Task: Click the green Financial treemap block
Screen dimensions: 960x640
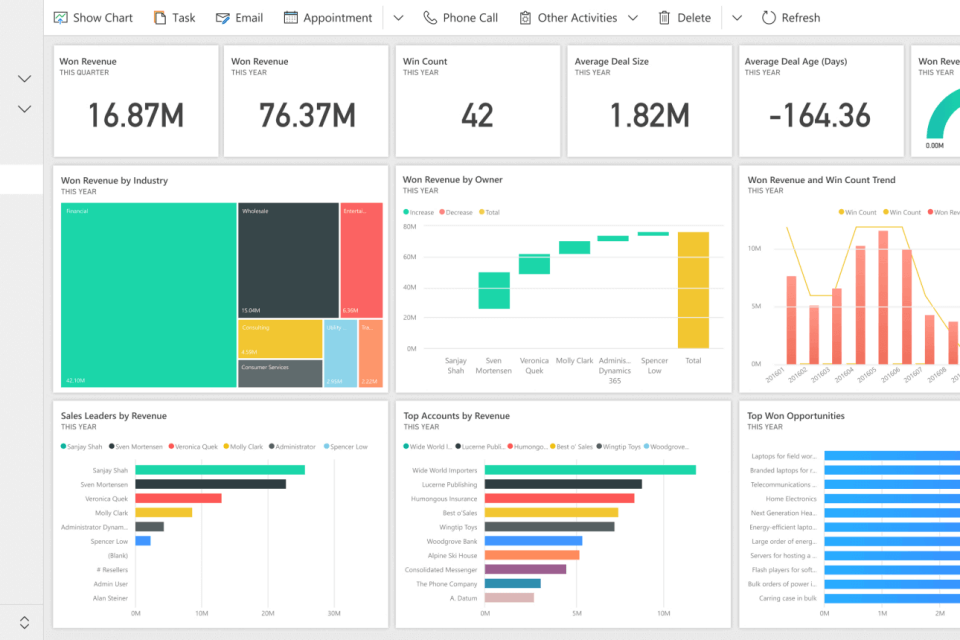Action: coord(148,295)
